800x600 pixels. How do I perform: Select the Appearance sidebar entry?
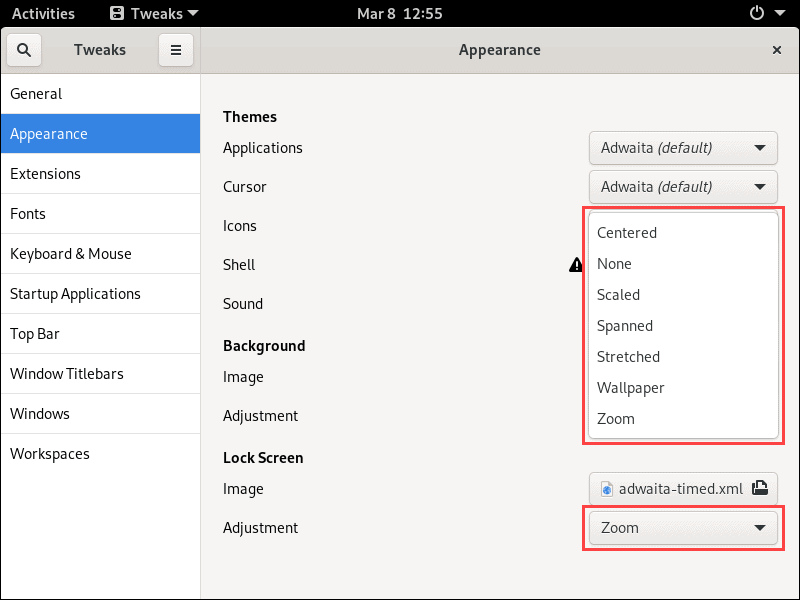point(101,134)
